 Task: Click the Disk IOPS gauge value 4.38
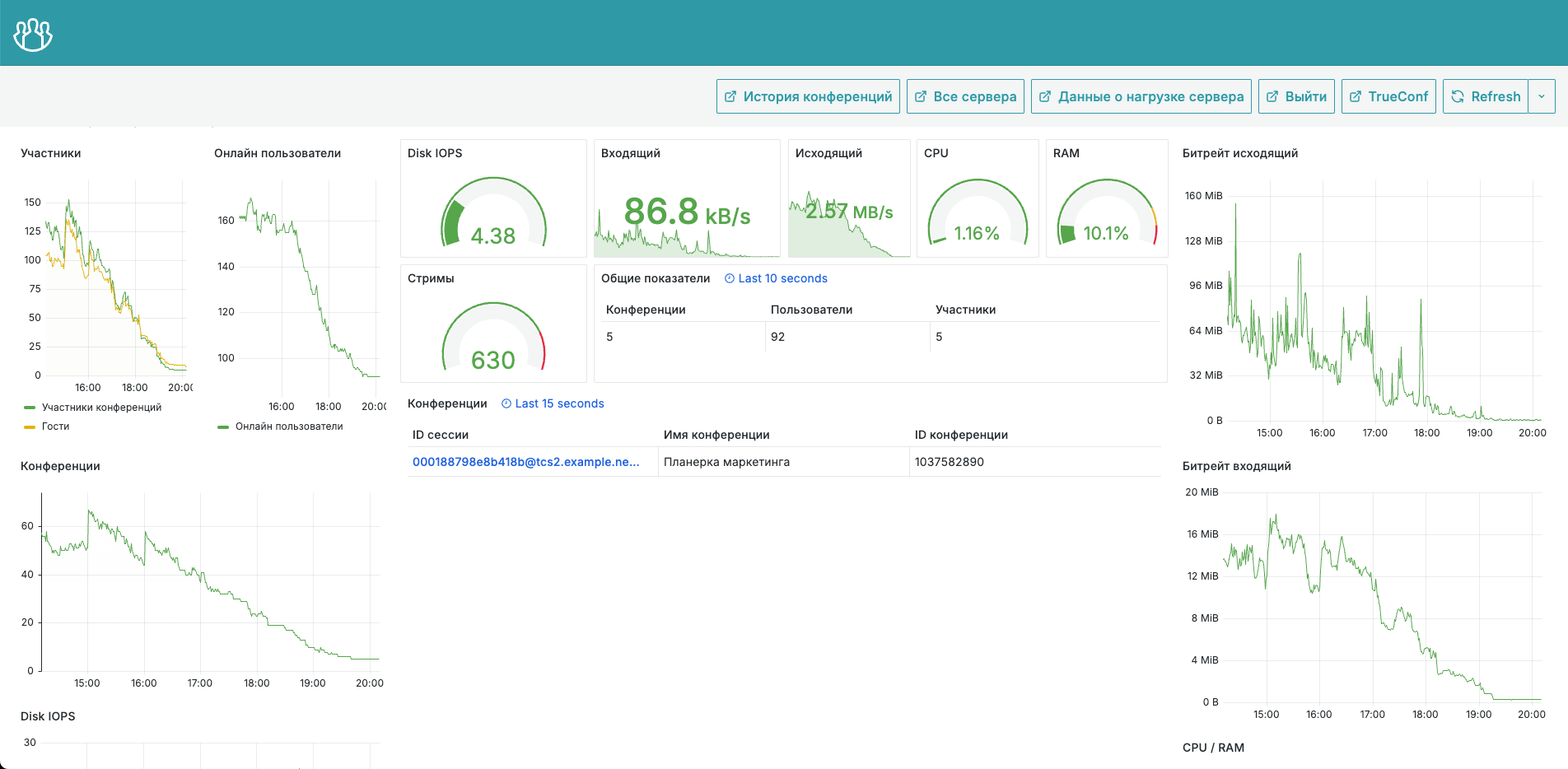tap(493, 236)
